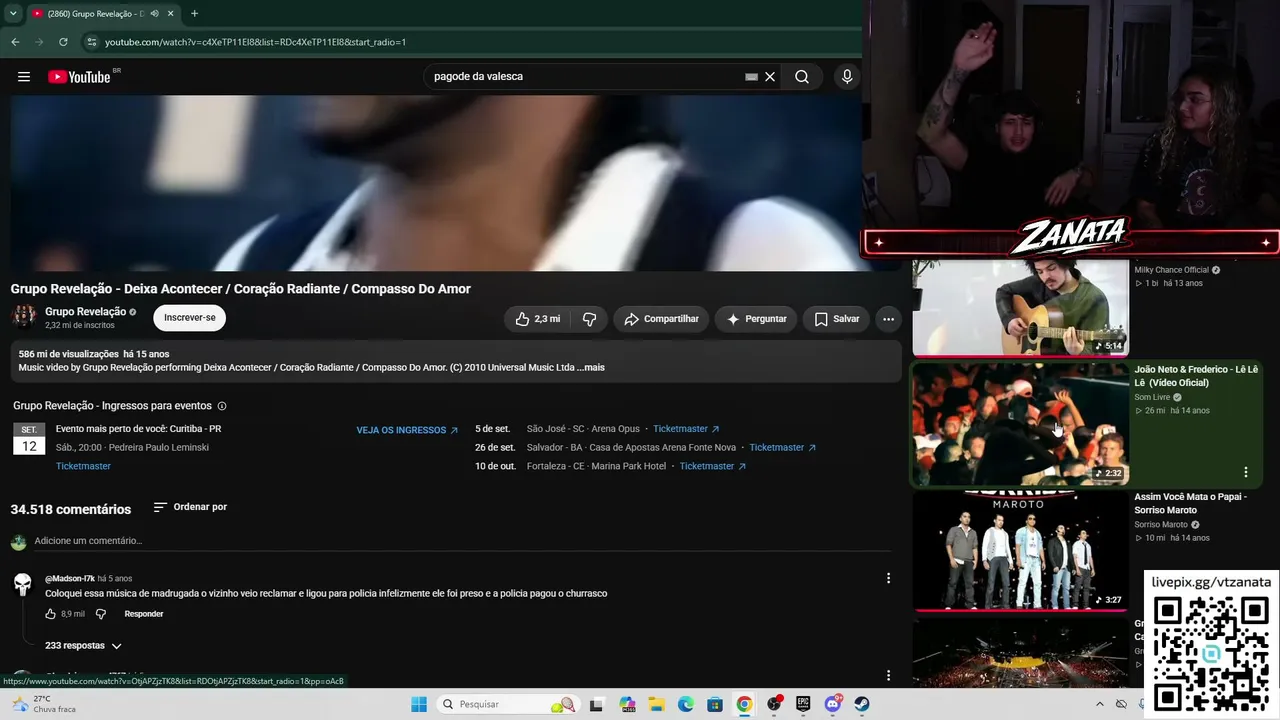
Task: Open OBS Studio from the taskbar
Action: [x=774, y=704]
